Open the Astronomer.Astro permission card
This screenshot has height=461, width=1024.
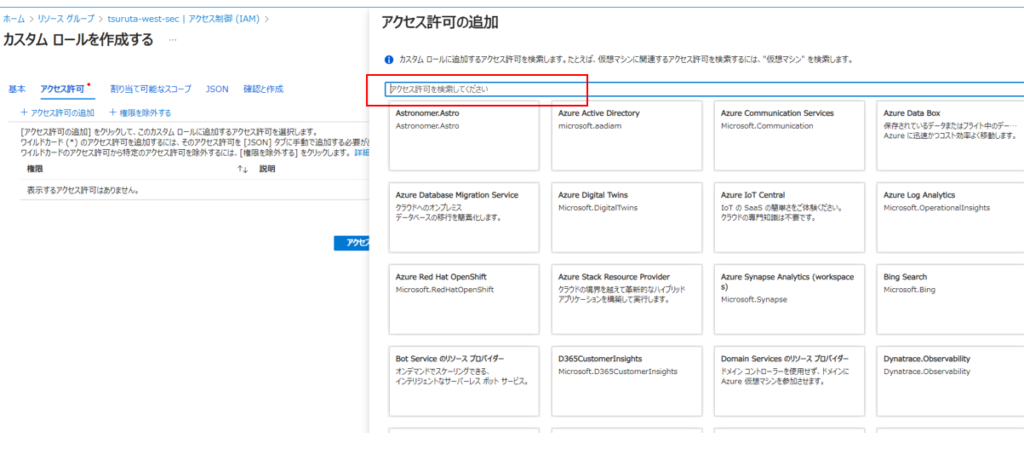point(464,135)
